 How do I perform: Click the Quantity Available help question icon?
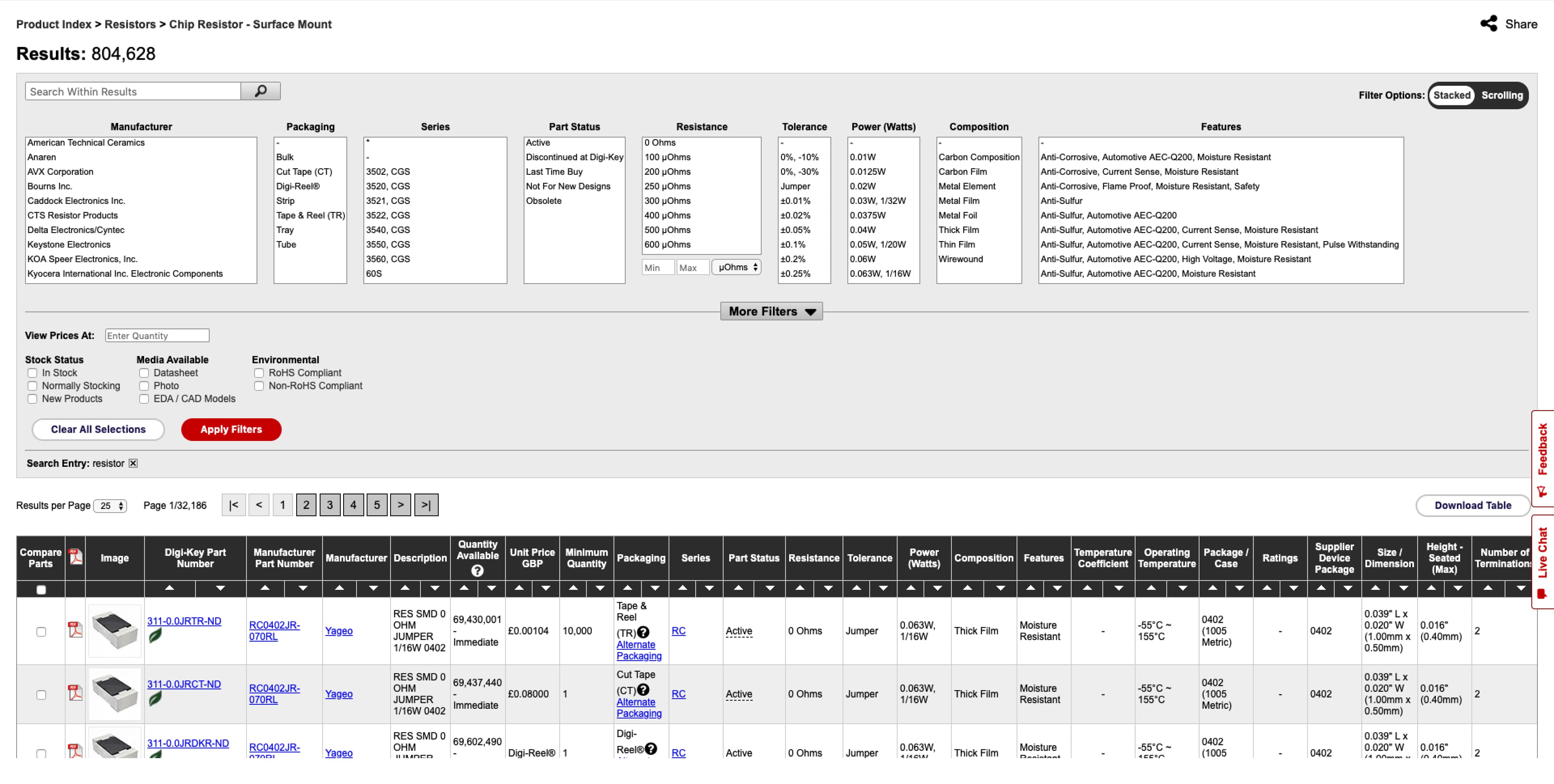click(477, 570)
